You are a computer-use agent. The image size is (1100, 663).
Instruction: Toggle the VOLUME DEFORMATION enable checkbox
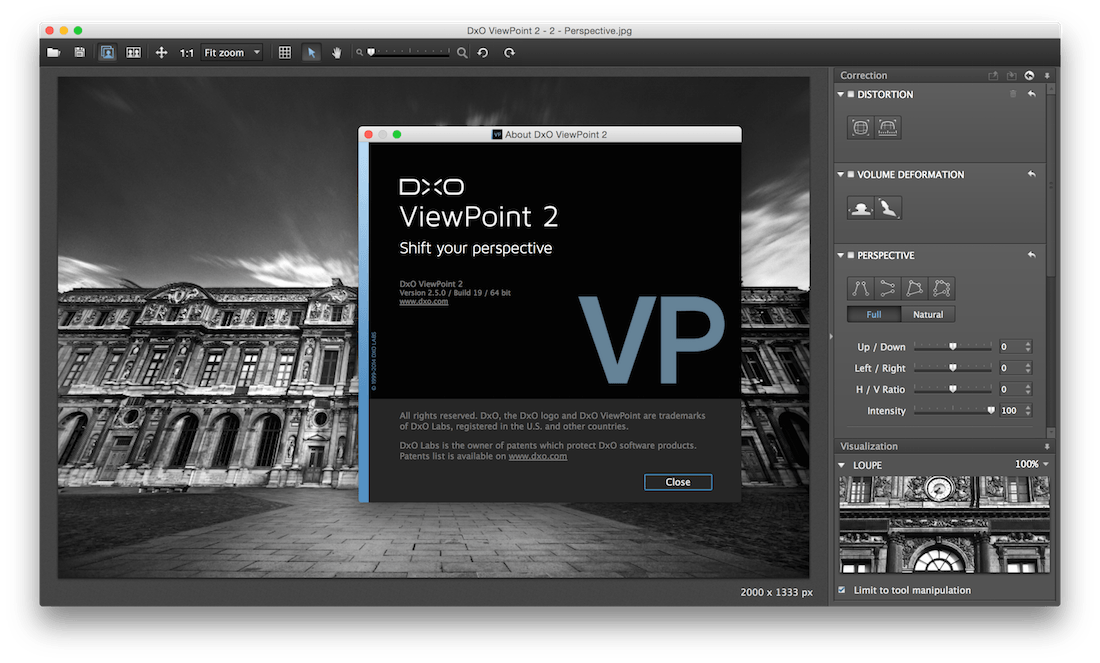pos(851,174)
